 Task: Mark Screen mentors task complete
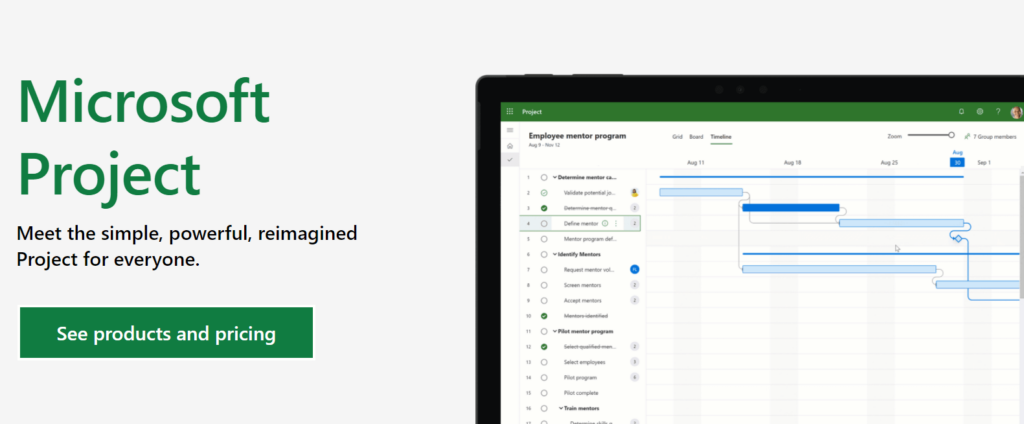click(x=544, y=285)
